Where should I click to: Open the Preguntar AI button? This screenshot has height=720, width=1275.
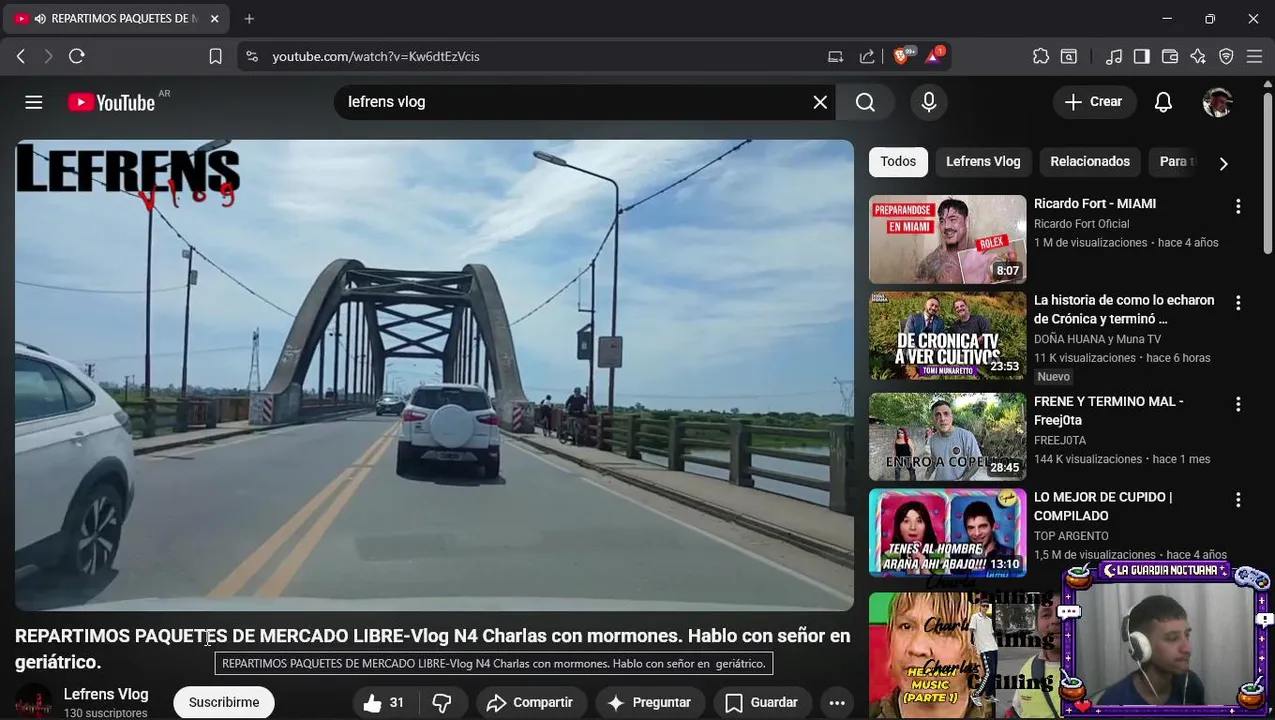pos(649,703)
